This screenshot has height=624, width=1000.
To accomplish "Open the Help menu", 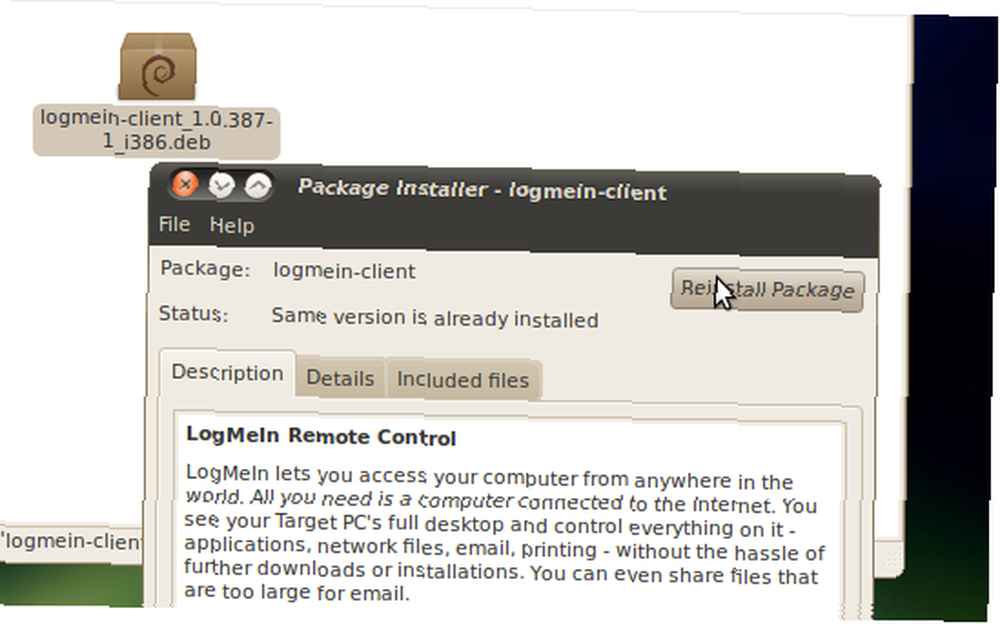I will [232, 226].
